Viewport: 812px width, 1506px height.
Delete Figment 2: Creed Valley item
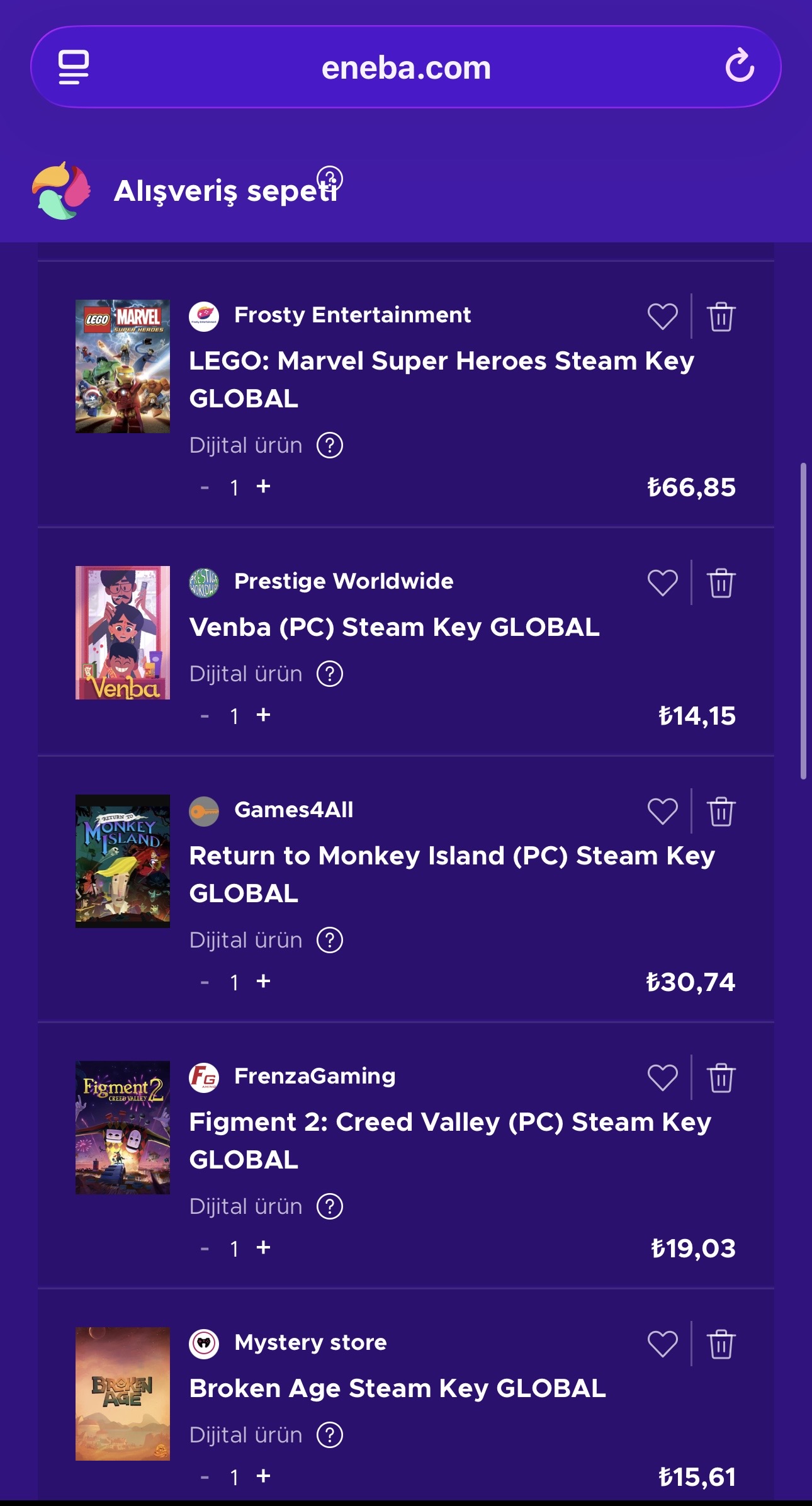point(721,1077)
